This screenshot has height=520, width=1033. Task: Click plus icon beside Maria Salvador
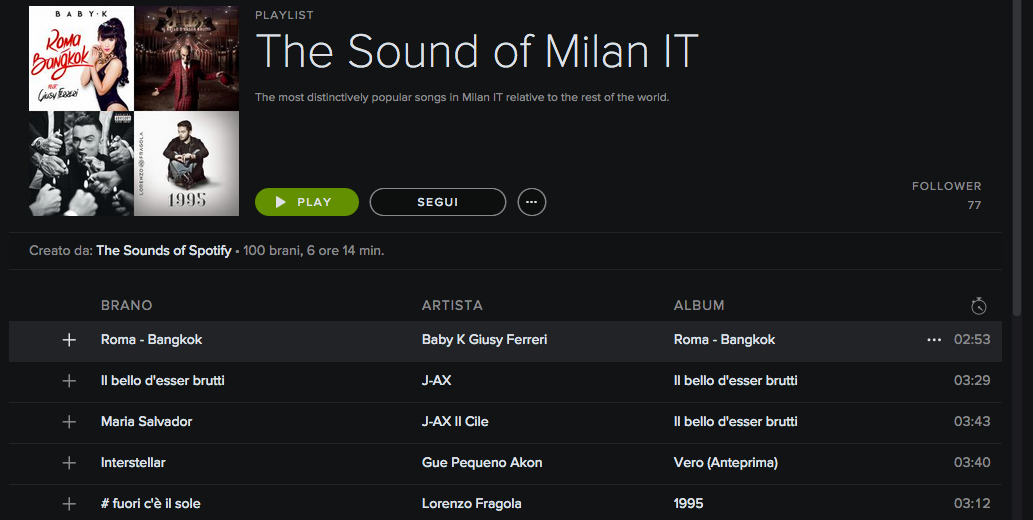tap(69, 422)
